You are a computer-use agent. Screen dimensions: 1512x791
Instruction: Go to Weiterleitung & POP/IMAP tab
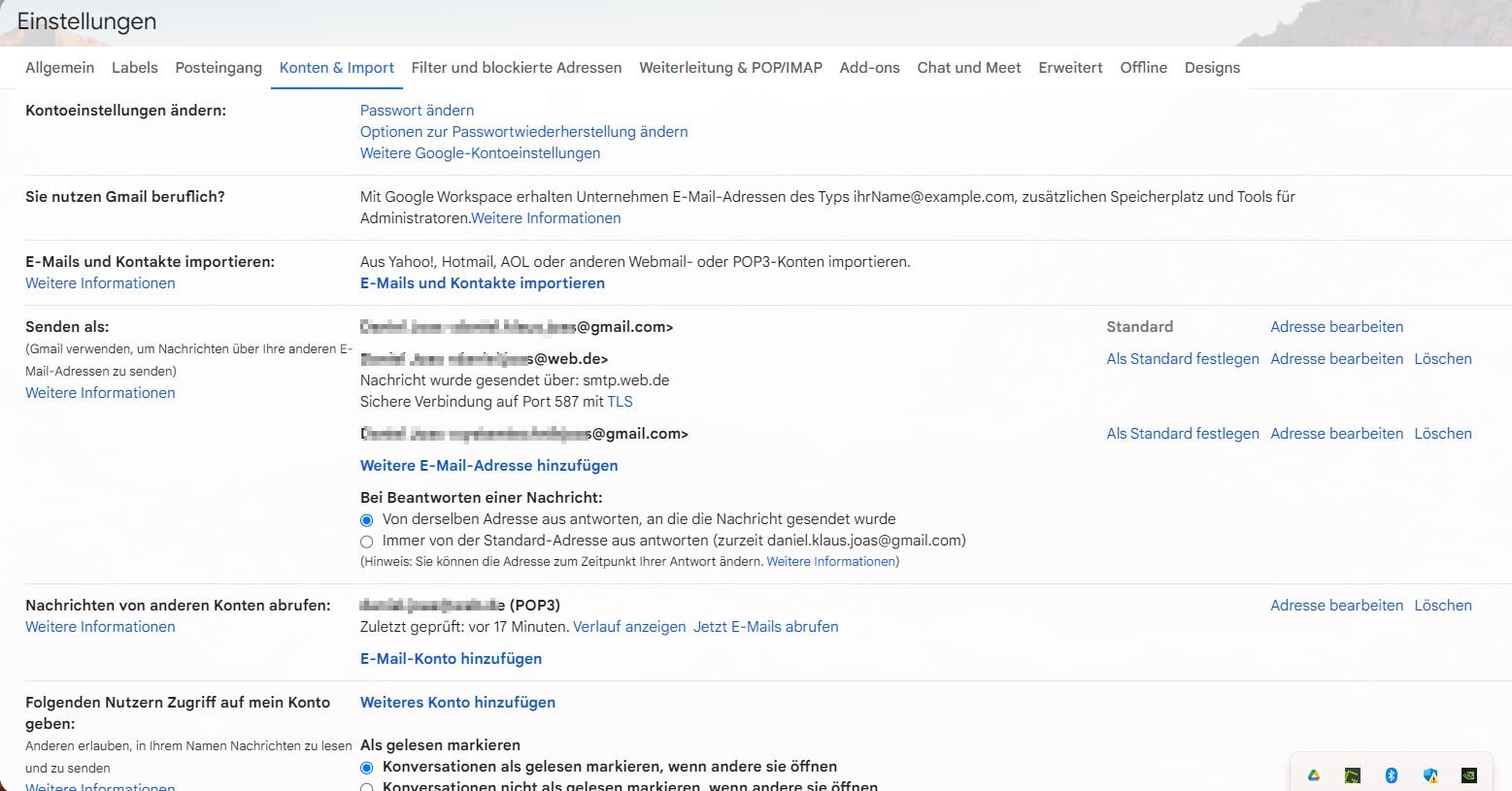click(730, 68)
